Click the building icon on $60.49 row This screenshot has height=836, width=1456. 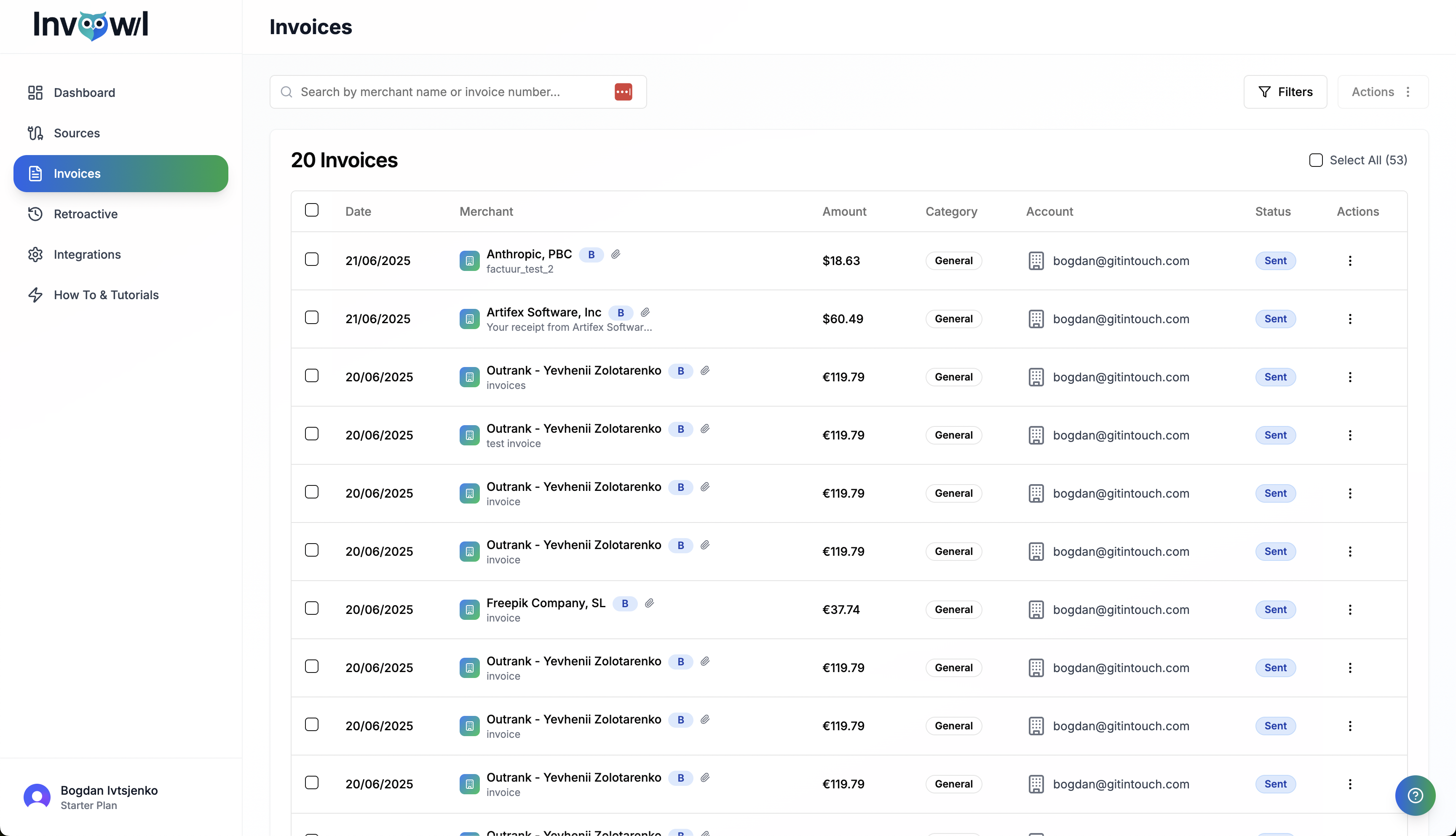point(1036,319)
